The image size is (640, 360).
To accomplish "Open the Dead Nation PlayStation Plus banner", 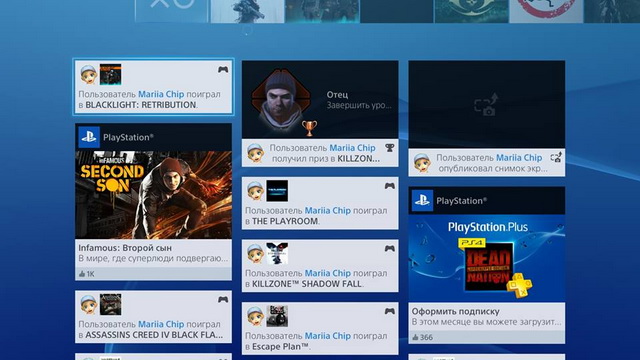I will [487, 258].
